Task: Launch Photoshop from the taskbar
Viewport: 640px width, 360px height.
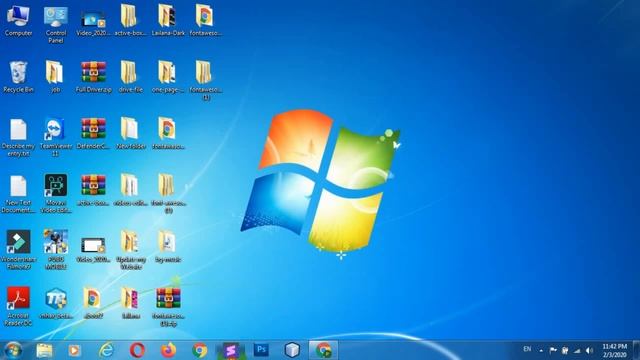Action: [261, 350]
